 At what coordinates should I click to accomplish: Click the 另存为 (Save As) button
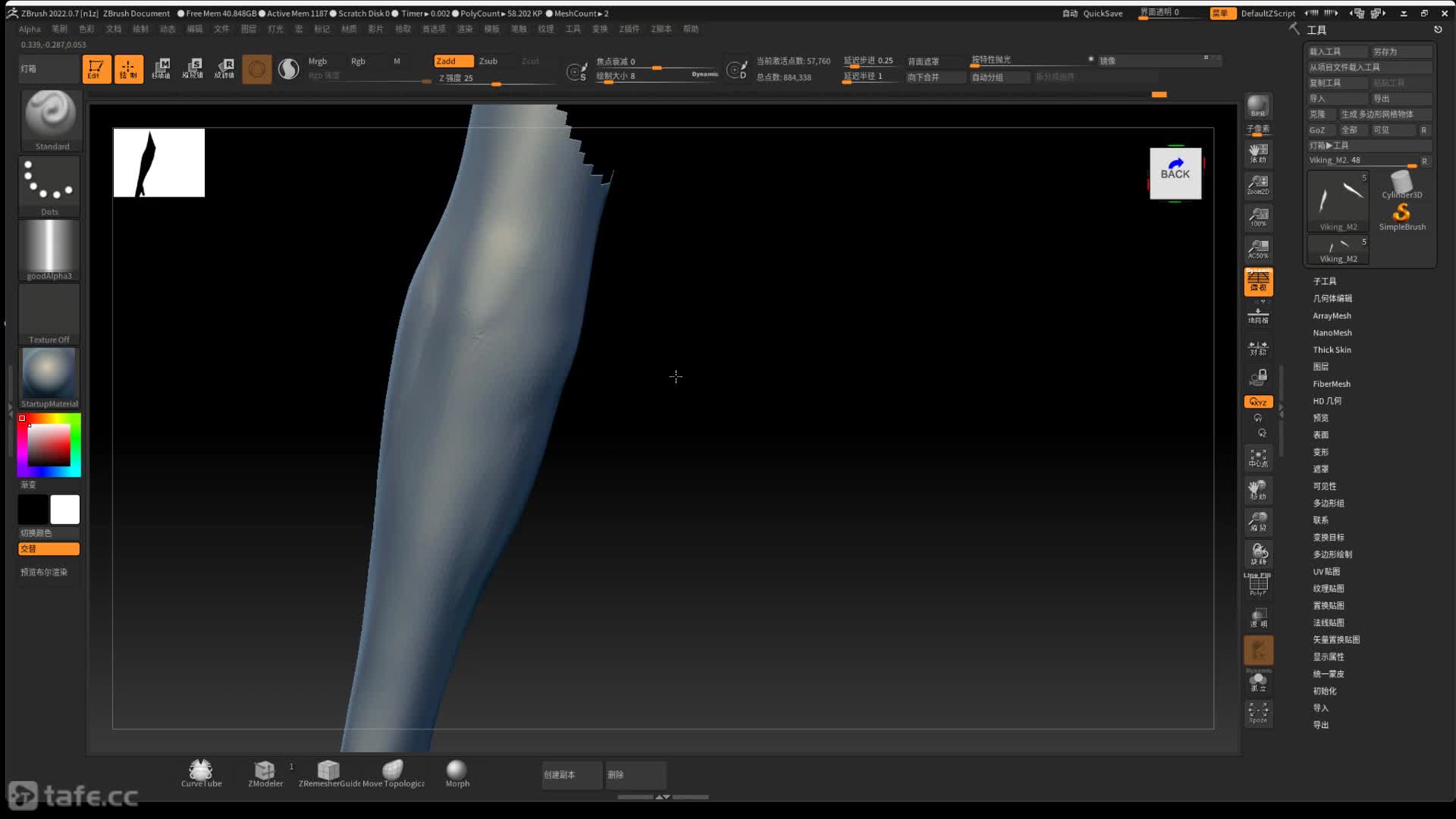(1401, 52)
